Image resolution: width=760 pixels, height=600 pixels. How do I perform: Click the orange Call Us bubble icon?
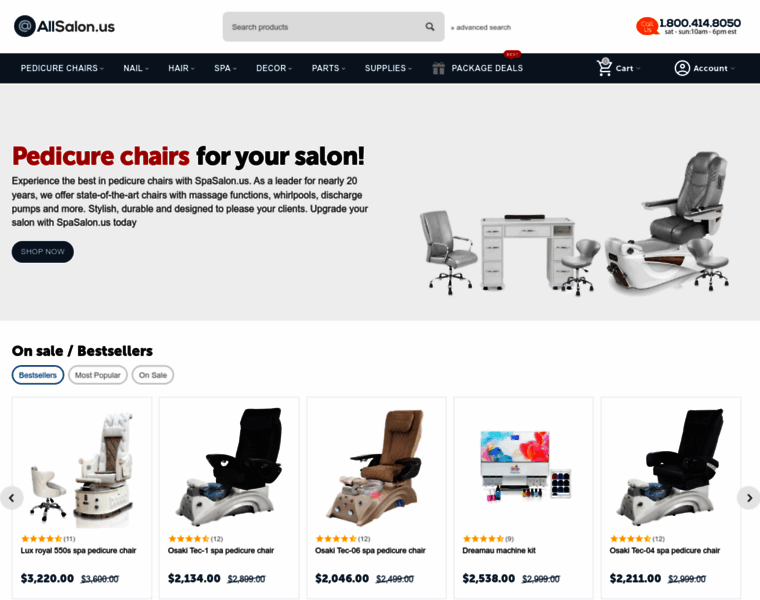[647, 26]
